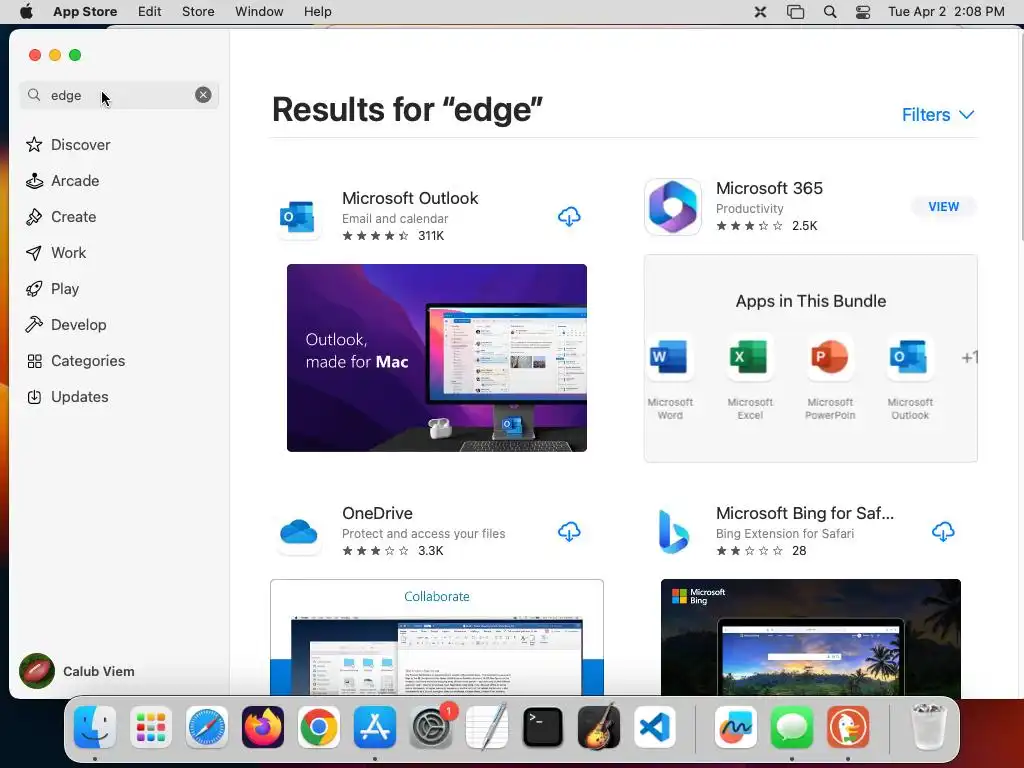Open the Edit menu
Screen dimensions: 1024x768
pyautogui.click(x=150, y=12)
